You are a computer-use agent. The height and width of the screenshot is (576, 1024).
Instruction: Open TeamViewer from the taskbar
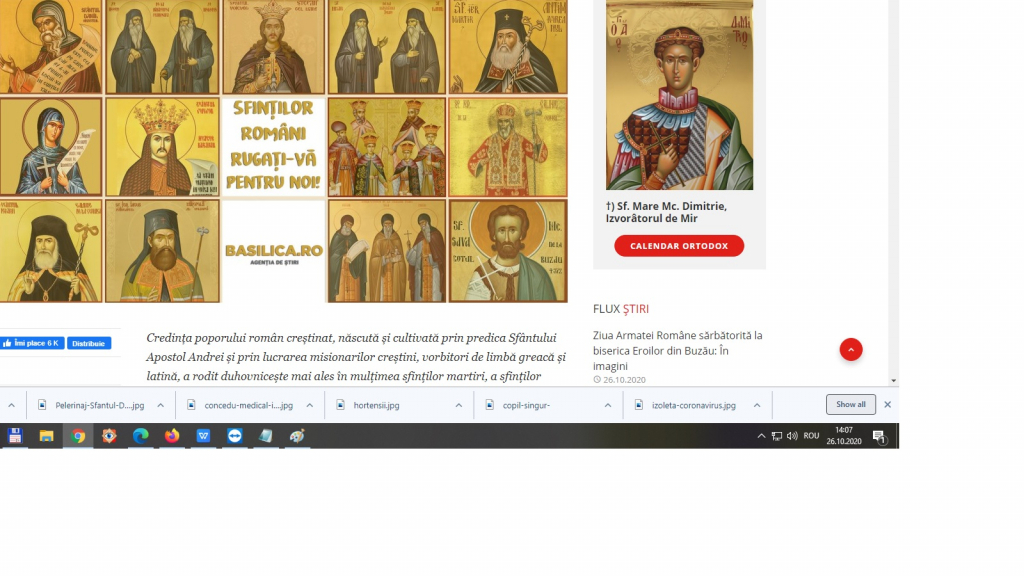(x=234, y=436)
